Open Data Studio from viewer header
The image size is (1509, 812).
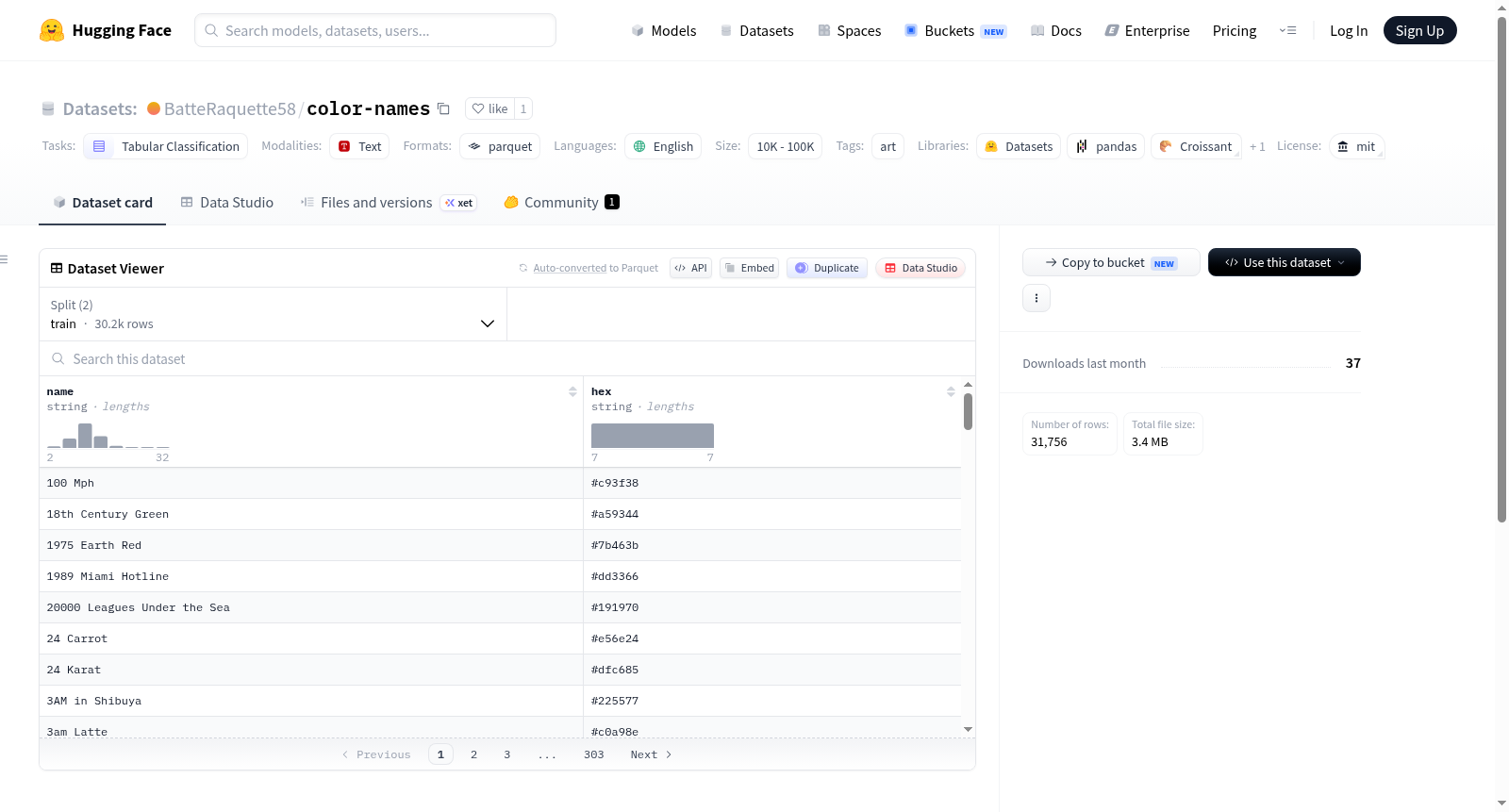click(x=920, y=268)
